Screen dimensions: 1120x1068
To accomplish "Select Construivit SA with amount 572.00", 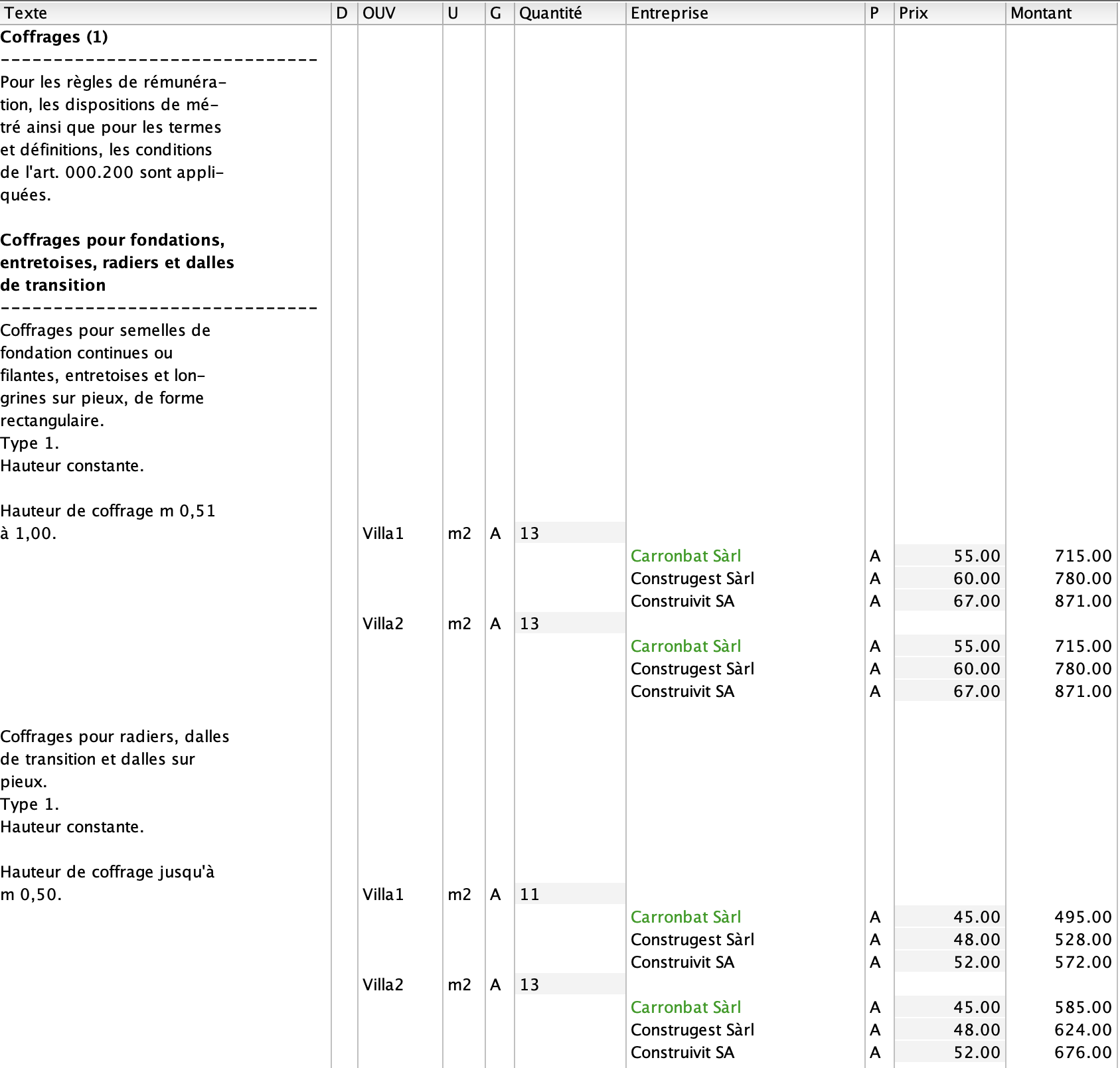I will [x=682, y=962].
